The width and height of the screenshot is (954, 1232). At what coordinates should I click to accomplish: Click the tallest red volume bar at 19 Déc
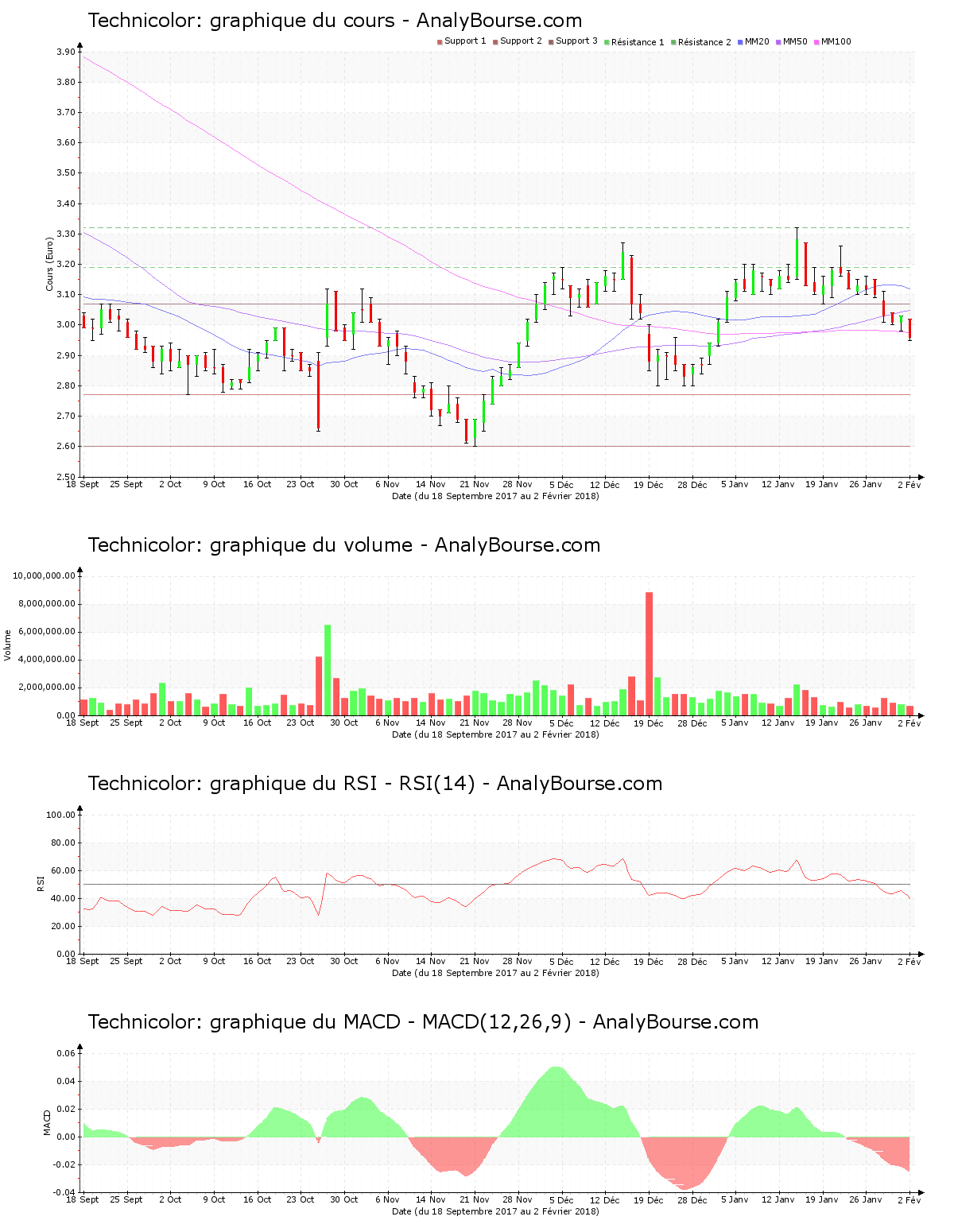tap(649, 653)
